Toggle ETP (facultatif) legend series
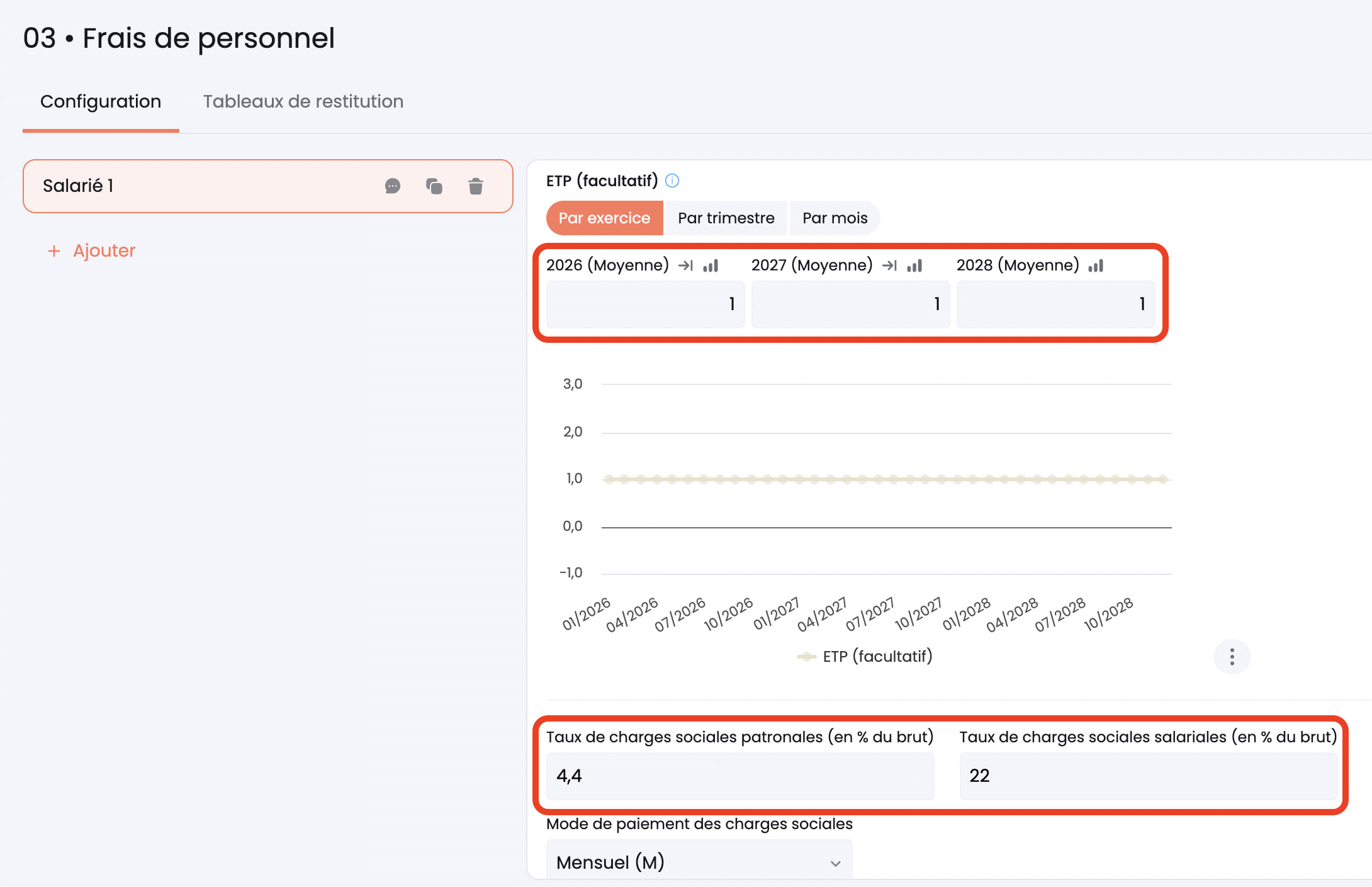 pos(865,657)
